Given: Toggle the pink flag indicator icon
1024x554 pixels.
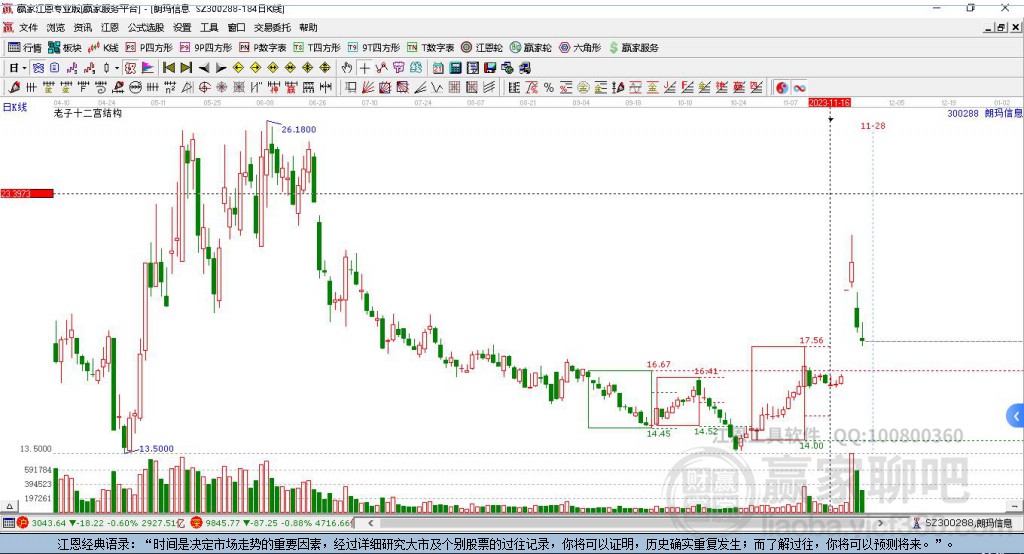Looking at the screenshot, I should pyautogui.click(x=148, y=68).
